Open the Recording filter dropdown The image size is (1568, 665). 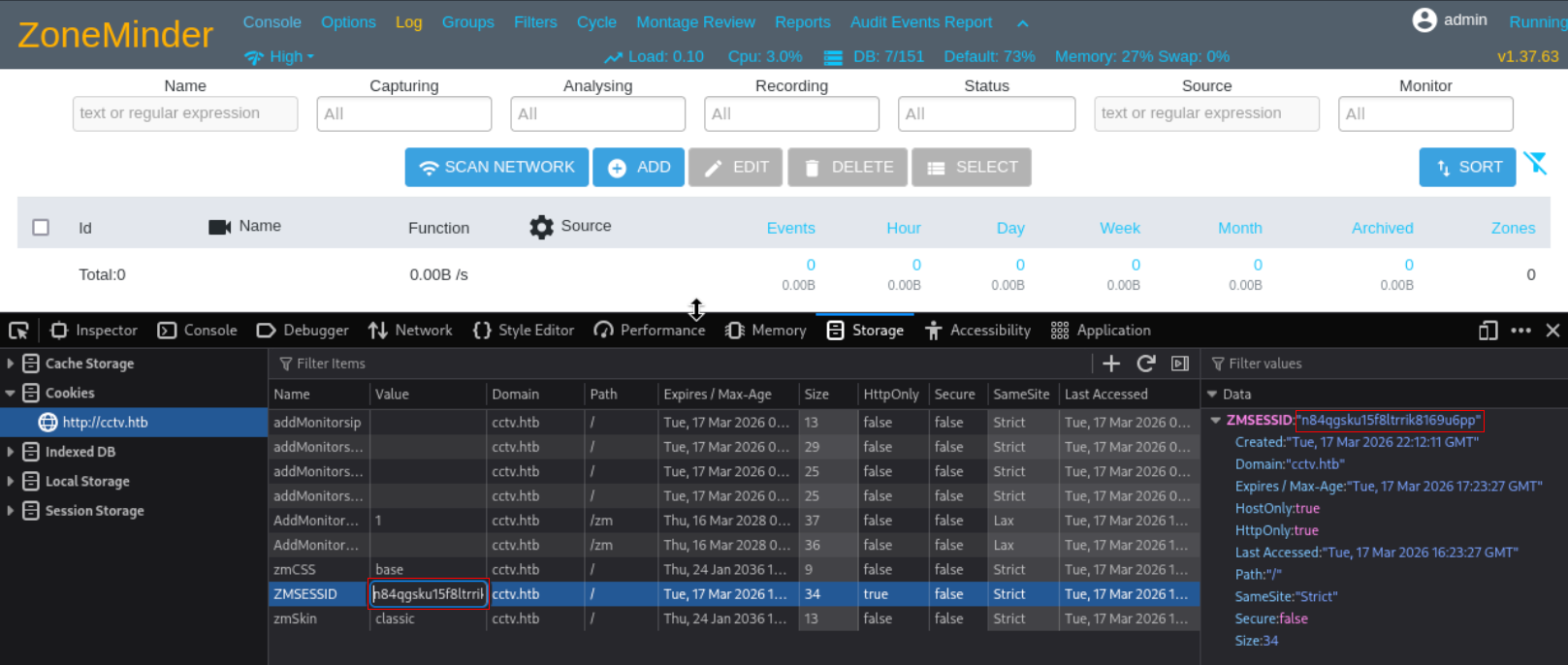pos(791,113)
